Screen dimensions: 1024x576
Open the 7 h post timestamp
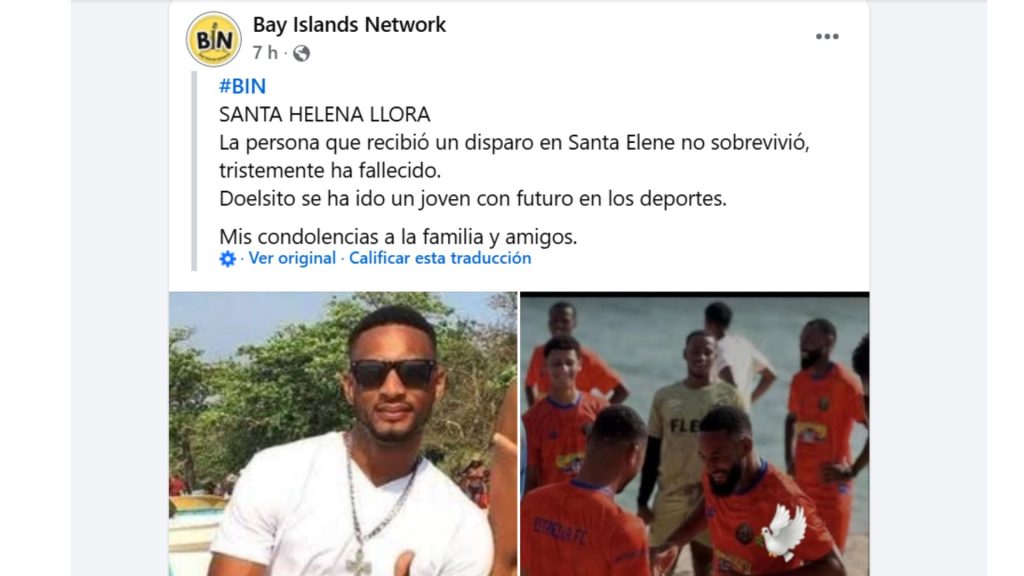click(x=265, y=52)
